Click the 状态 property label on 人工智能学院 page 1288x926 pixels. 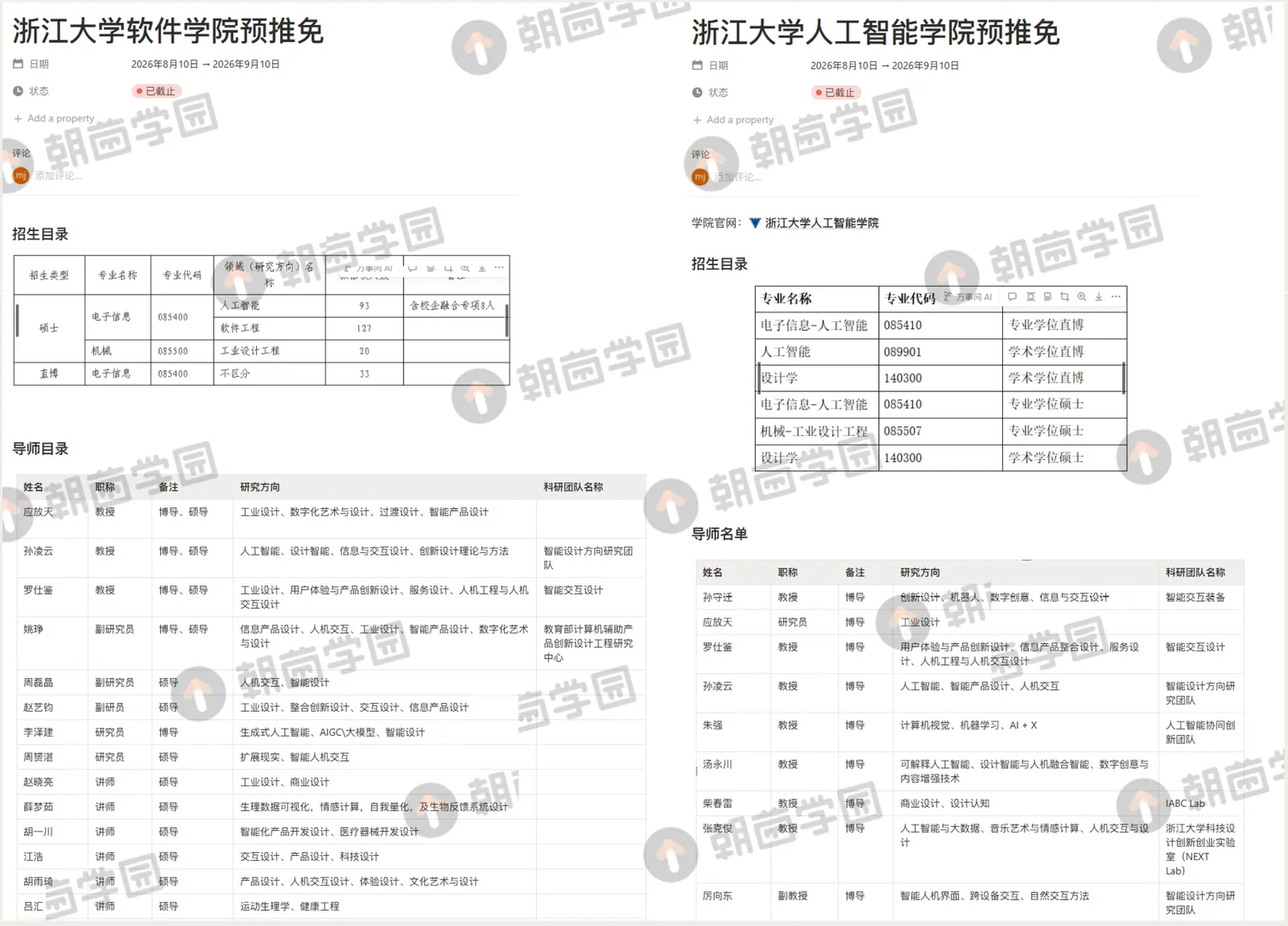pos(710,93)
